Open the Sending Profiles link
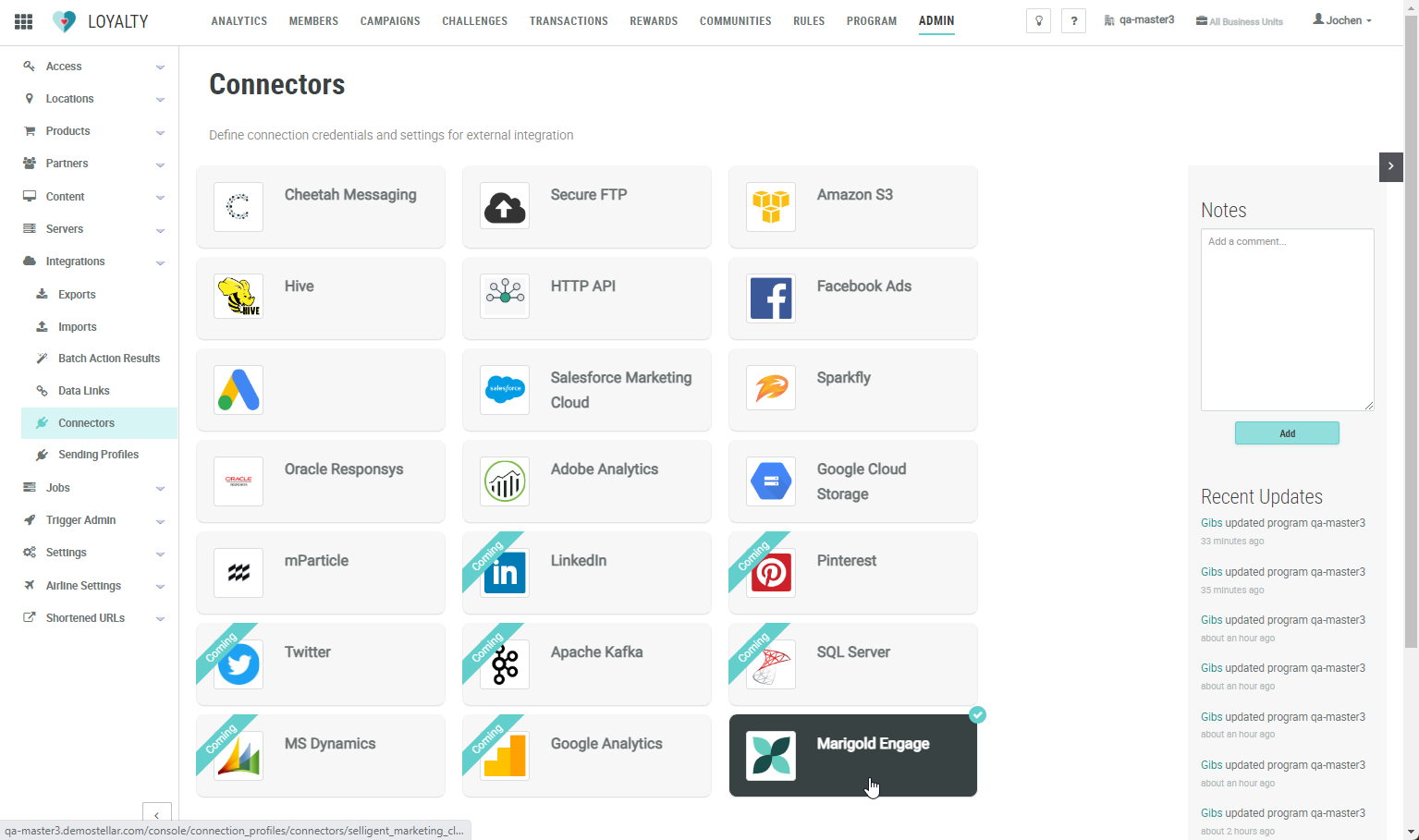This screenshot has width=1419, height=840. click(x=98, y=455)
